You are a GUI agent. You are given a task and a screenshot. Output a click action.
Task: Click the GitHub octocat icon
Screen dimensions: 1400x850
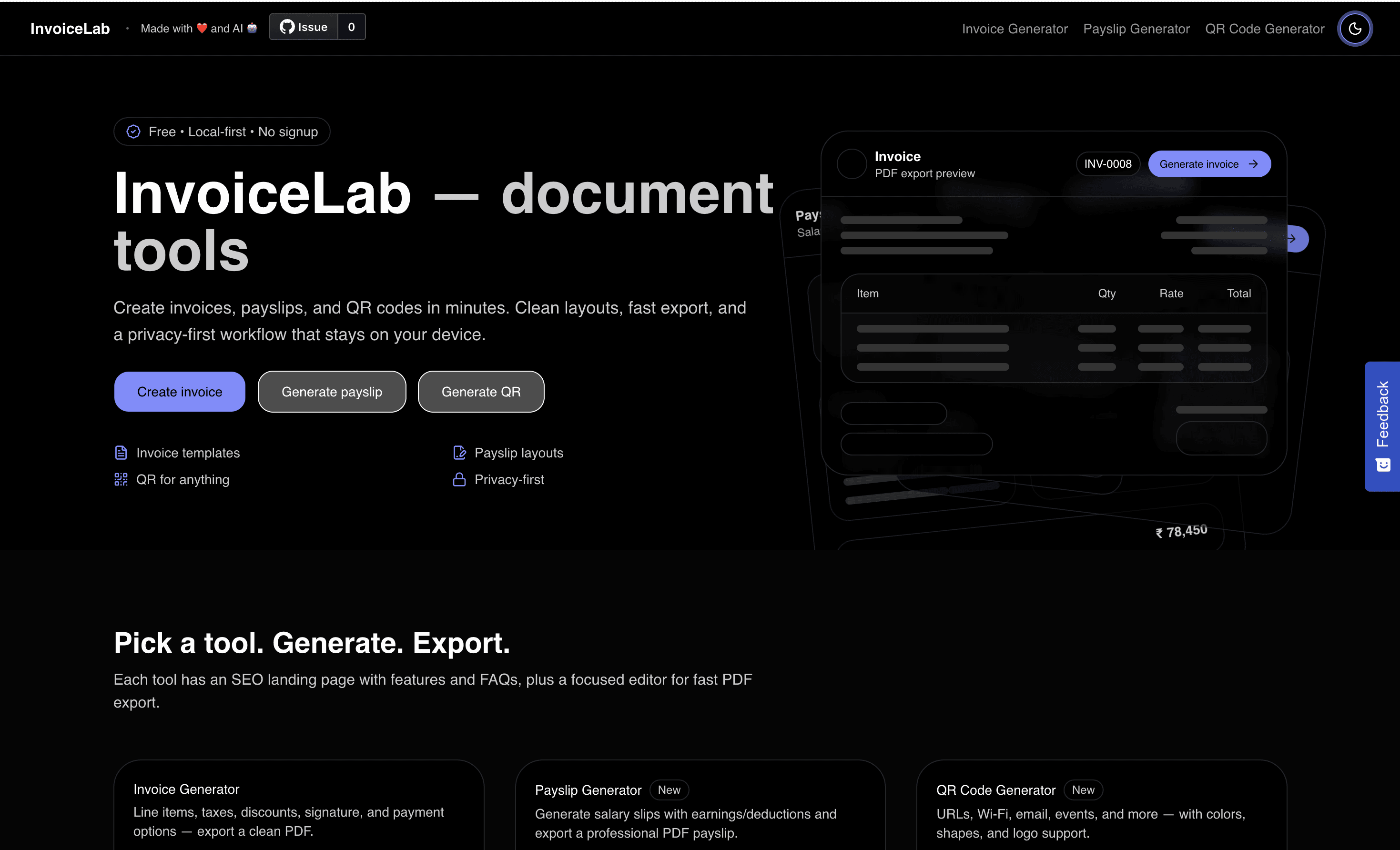[287, 27]
